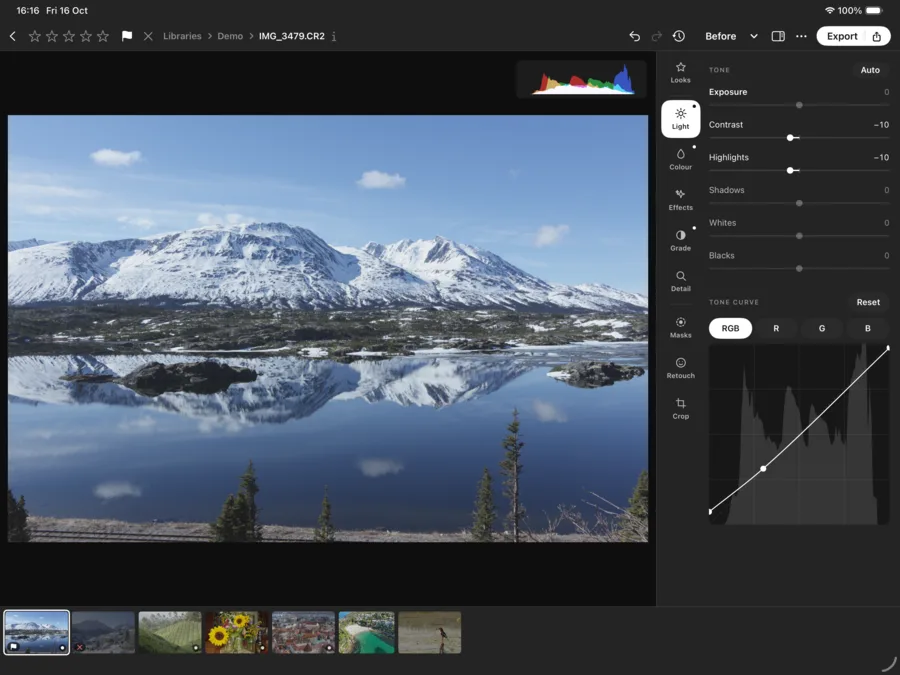Rate photo with the first star
This screenshot has height=675, width=900.
tap(34, 36)
